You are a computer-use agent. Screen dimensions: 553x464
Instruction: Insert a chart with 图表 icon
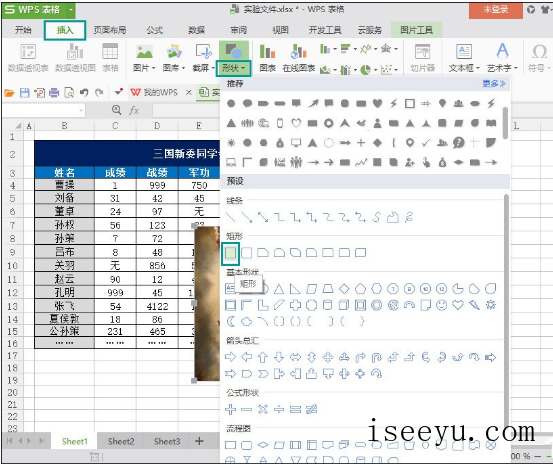[x=267, y=57]
